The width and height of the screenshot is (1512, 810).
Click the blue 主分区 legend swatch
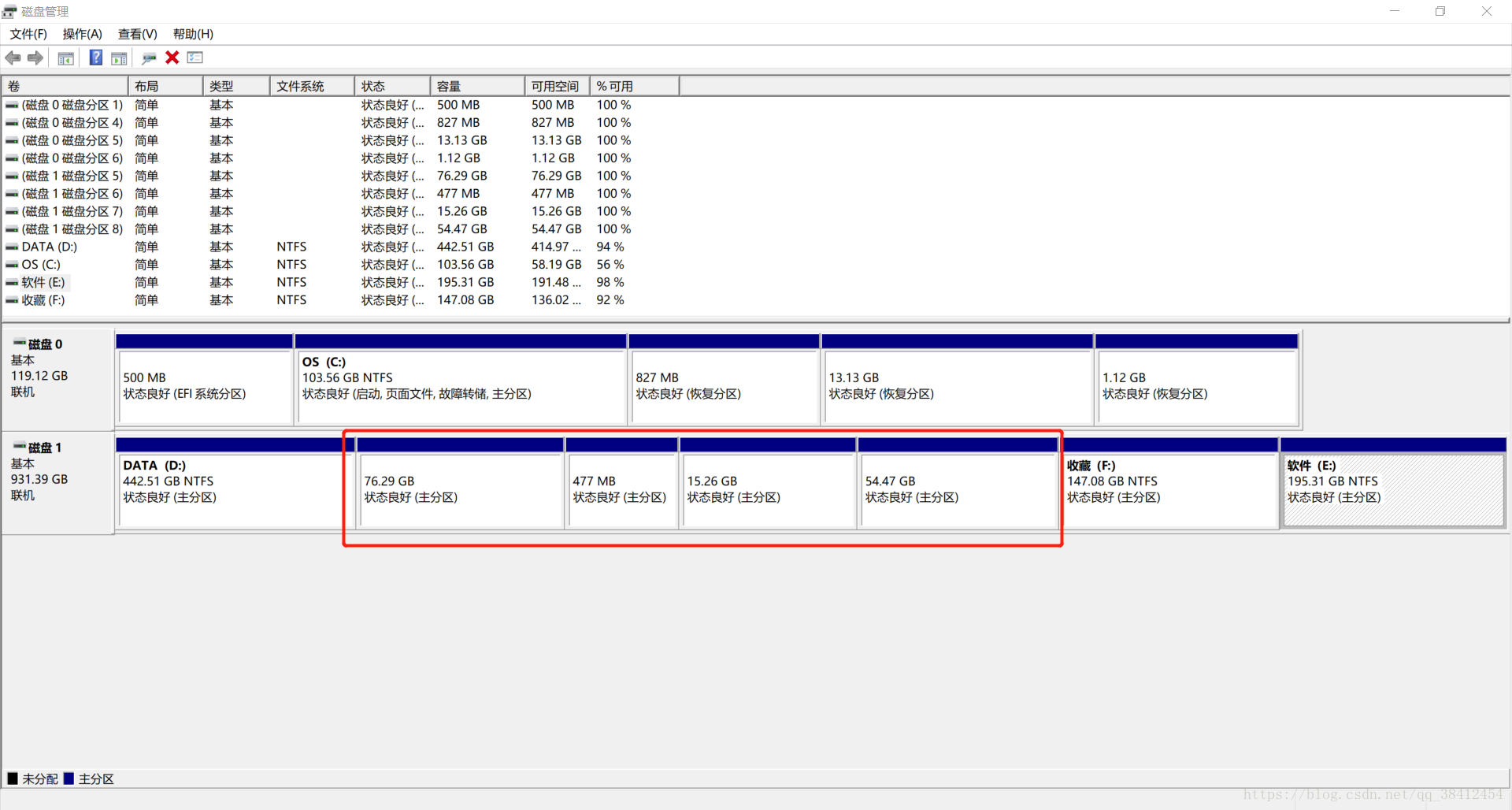point(69,778)
